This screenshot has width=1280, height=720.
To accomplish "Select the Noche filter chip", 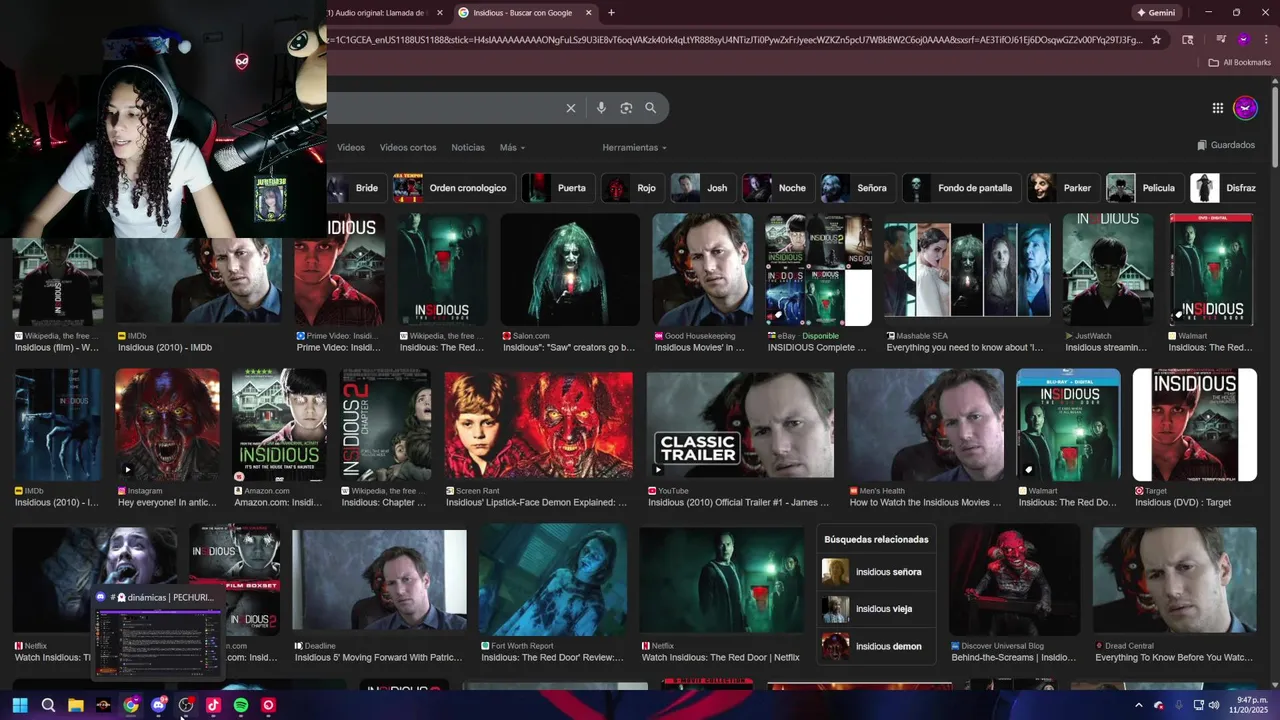I will tap(776, 188).
